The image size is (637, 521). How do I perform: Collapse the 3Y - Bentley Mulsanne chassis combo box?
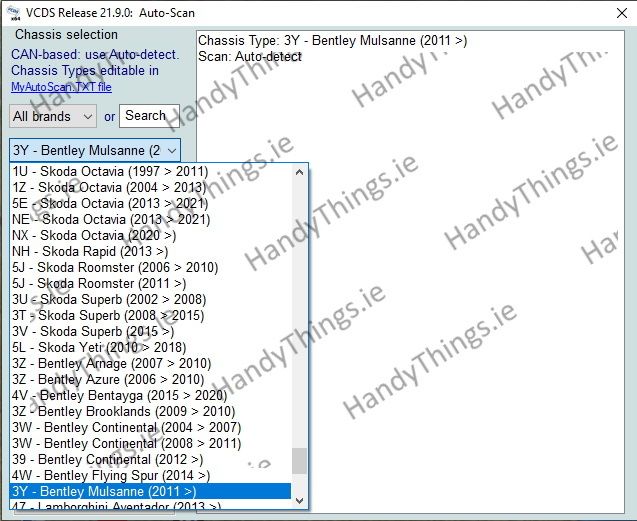tap(95, 150)
